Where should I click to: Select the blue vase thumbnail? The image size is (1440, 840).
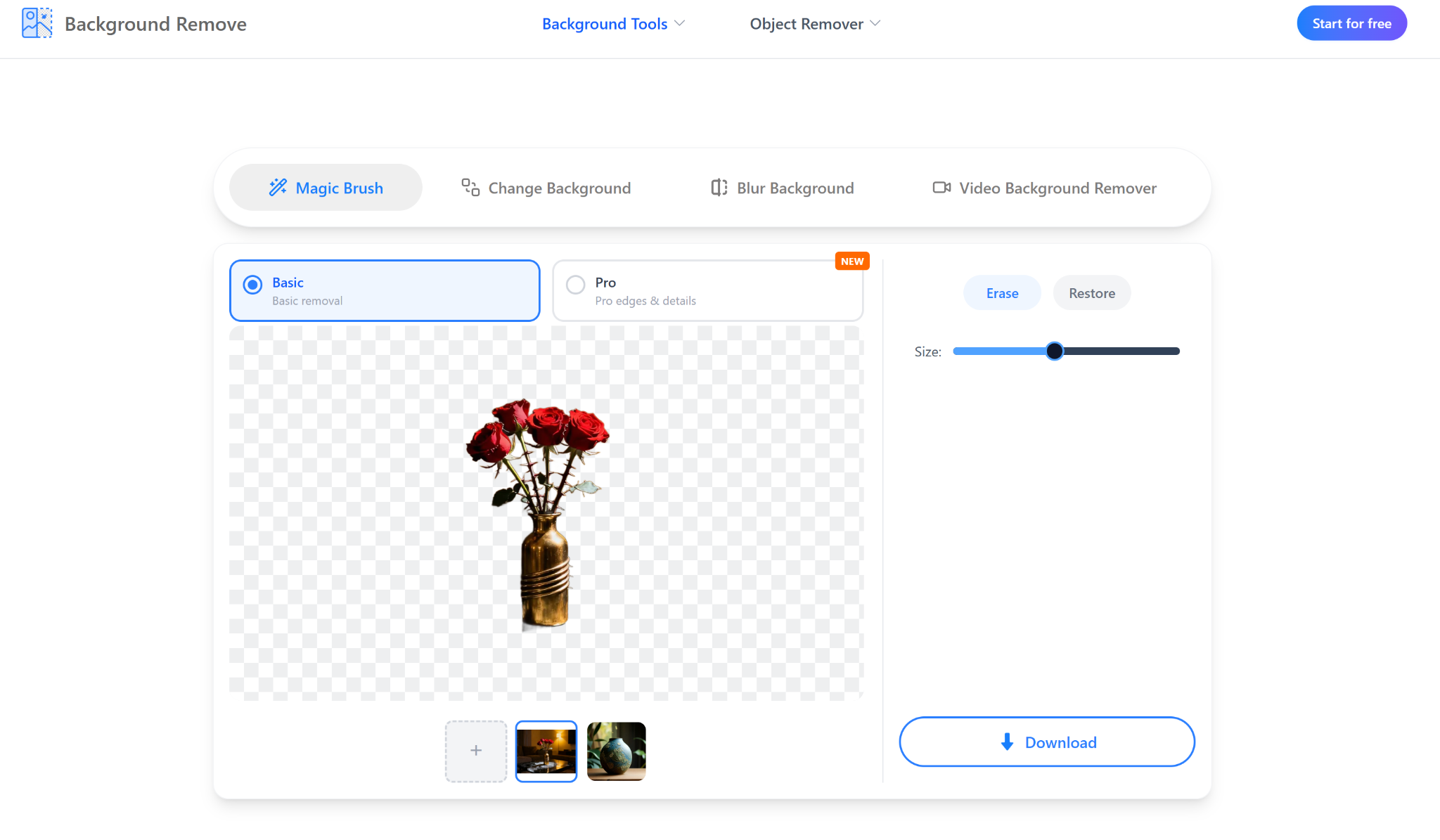click(617, 751)
